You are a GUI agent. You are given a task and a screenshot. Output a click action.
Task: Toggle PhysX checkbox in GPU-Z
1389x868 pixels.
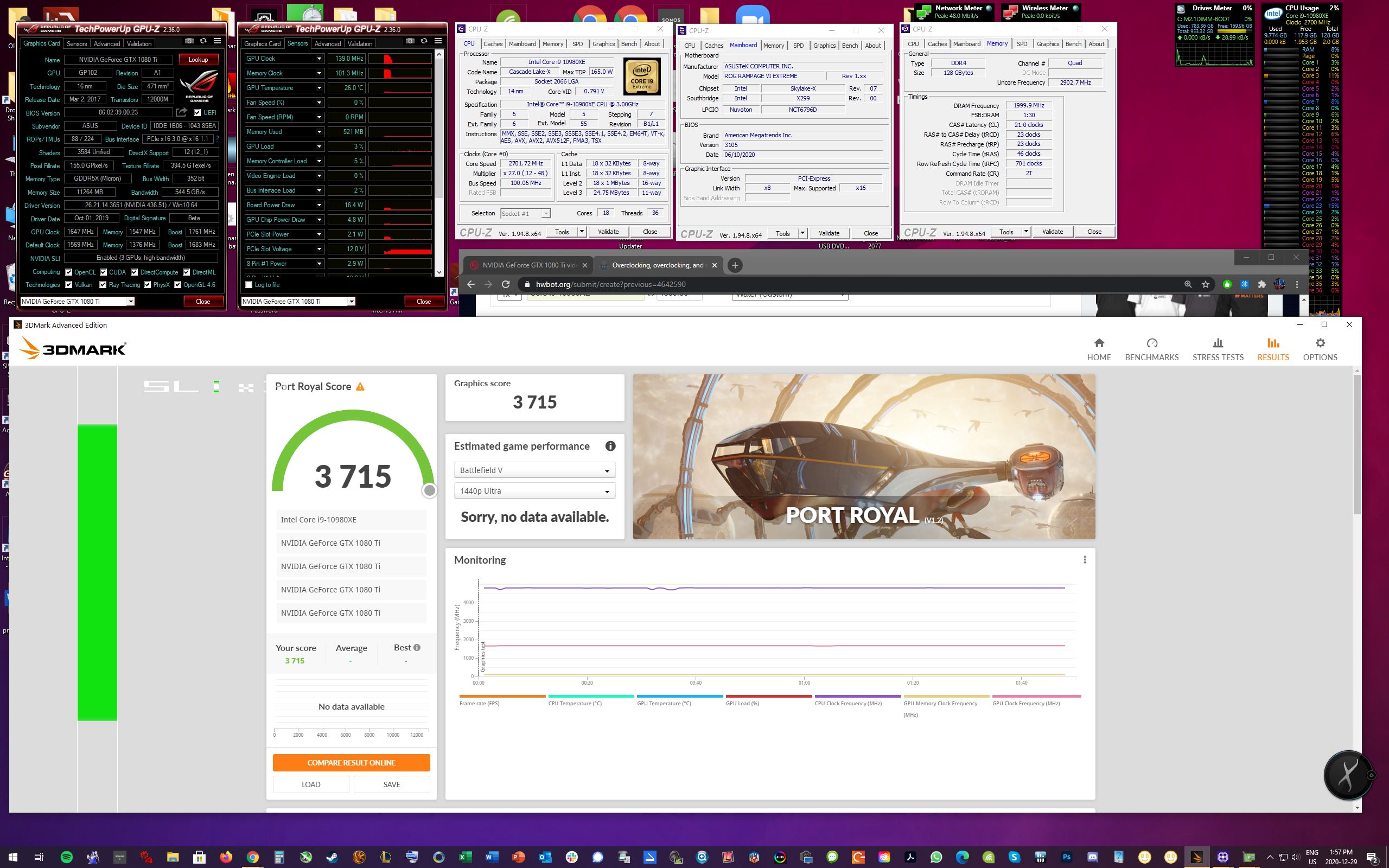pyautogui.click(x=148, y=285)
